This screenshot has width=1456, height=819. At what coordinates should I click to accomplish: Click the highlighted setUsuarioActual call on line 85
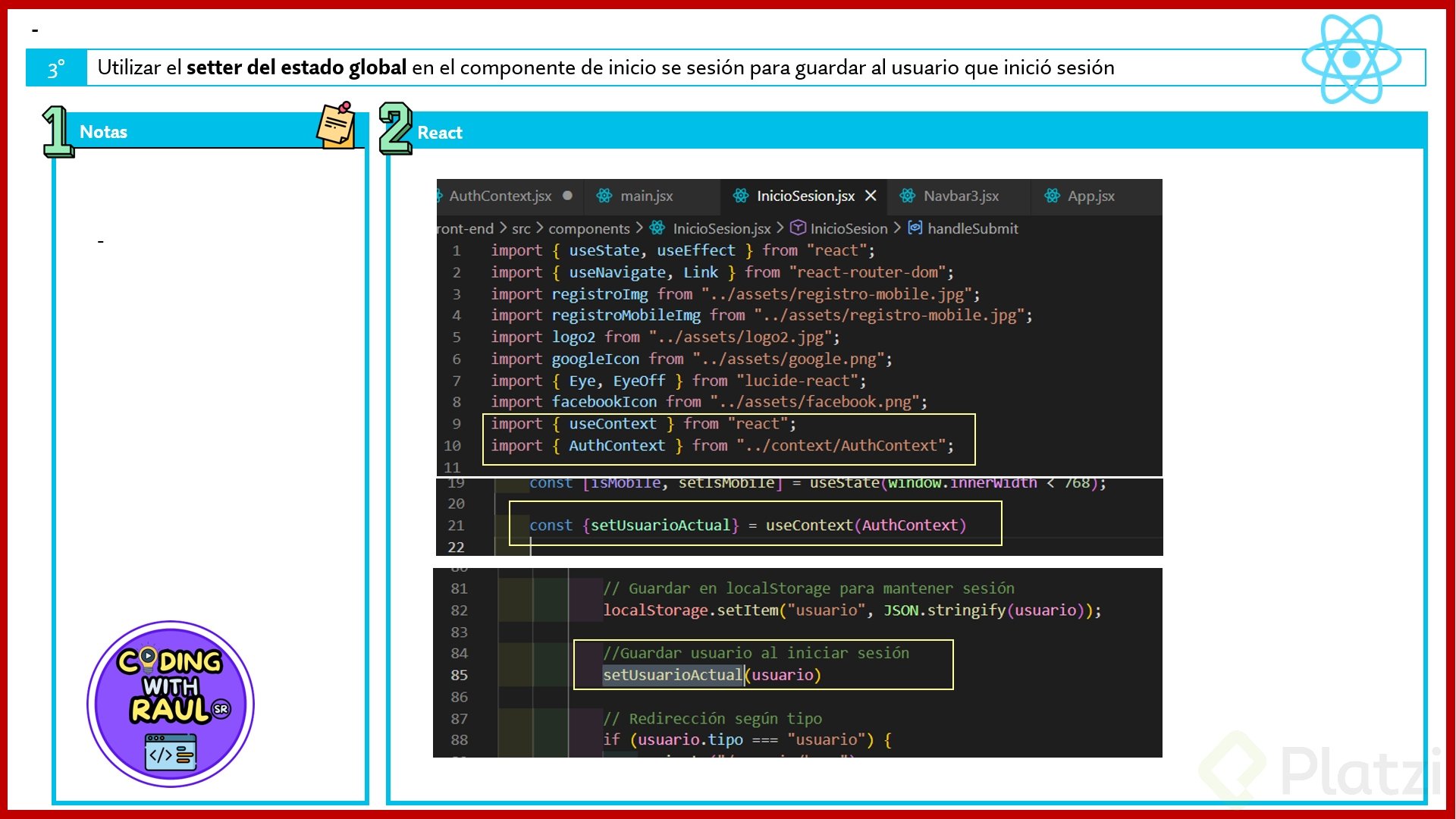[x=672, y=675]
